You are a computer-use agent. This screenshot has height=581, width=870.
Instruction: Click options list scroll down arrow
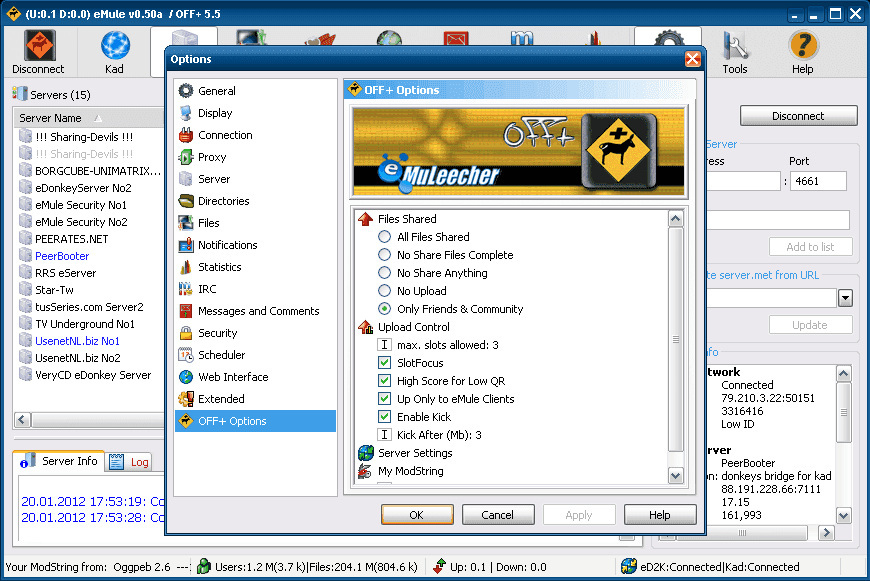[675, 476]
